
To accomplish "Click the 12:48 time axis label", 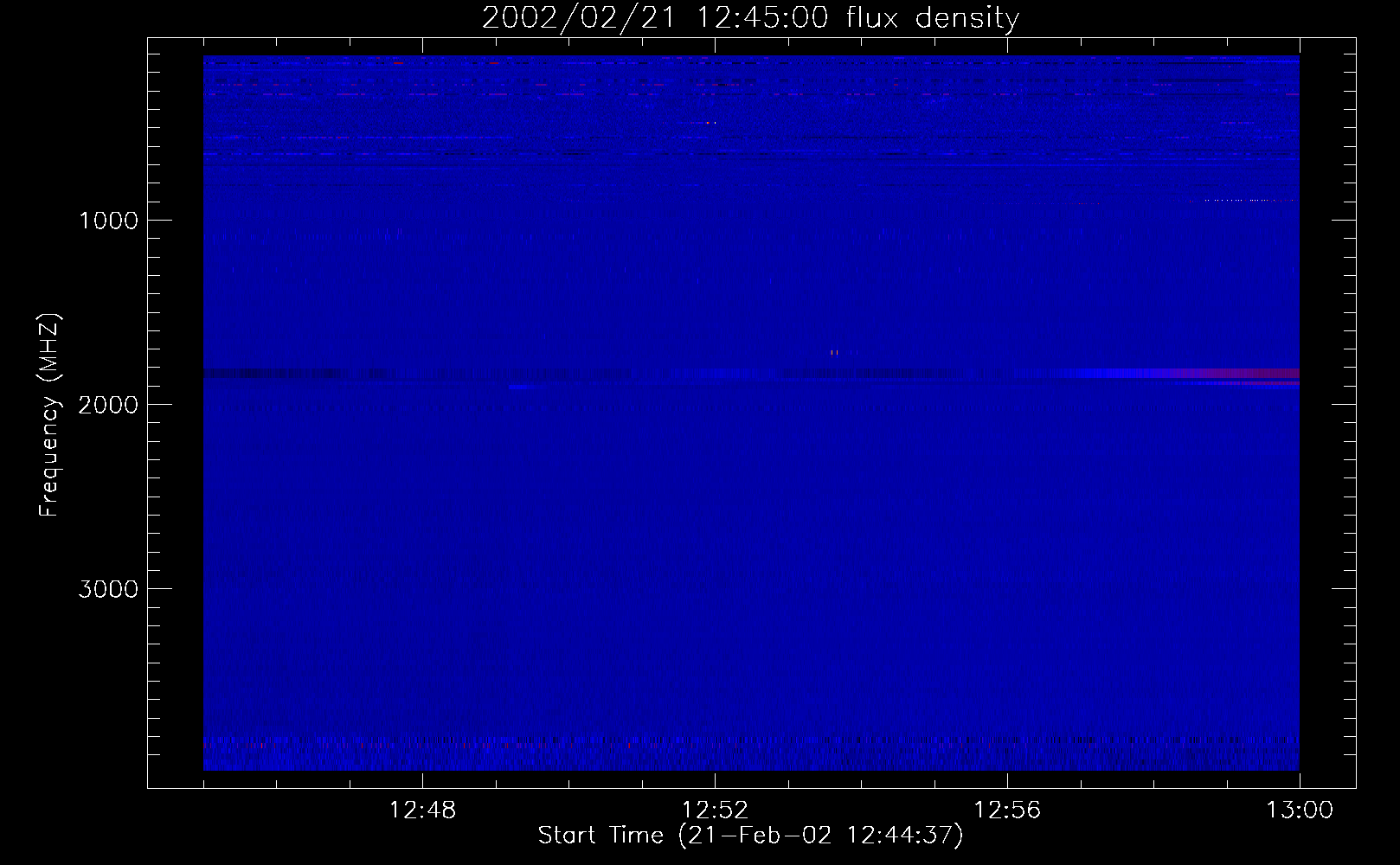I will click(422, 811).
